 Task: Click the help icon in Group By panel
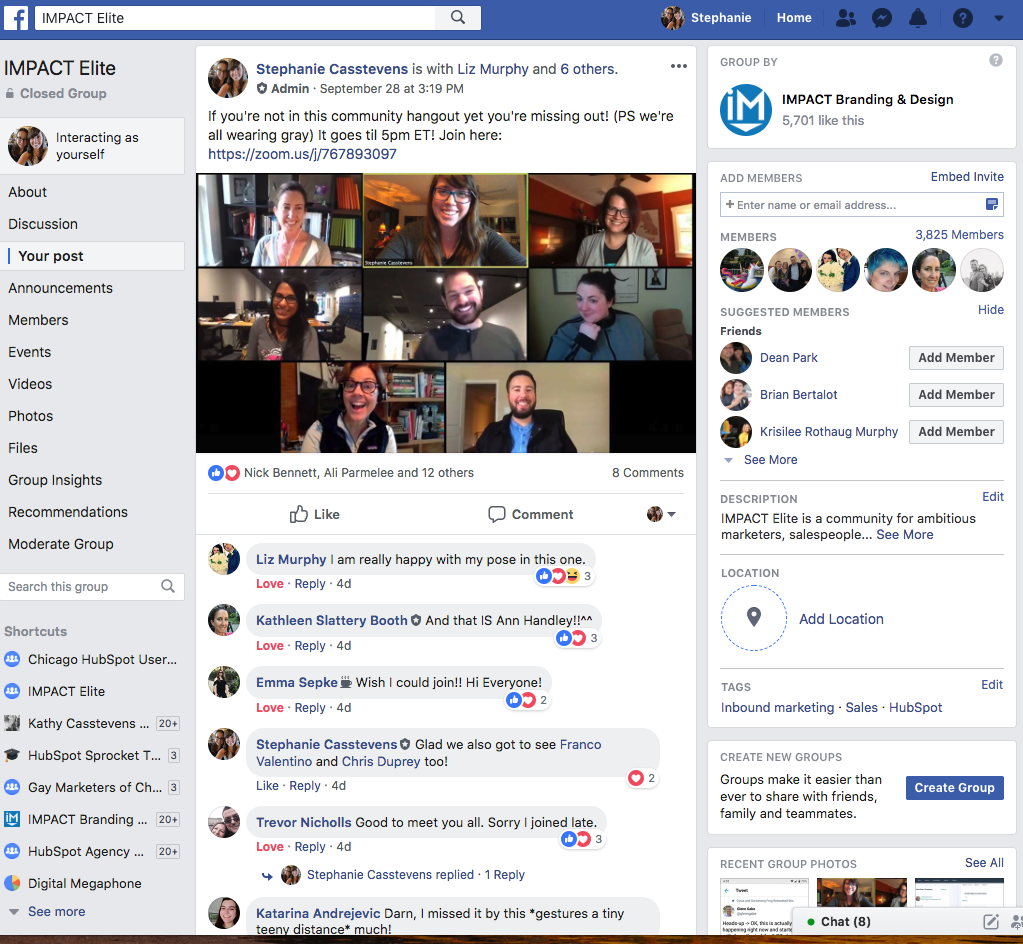click(996, 60)
